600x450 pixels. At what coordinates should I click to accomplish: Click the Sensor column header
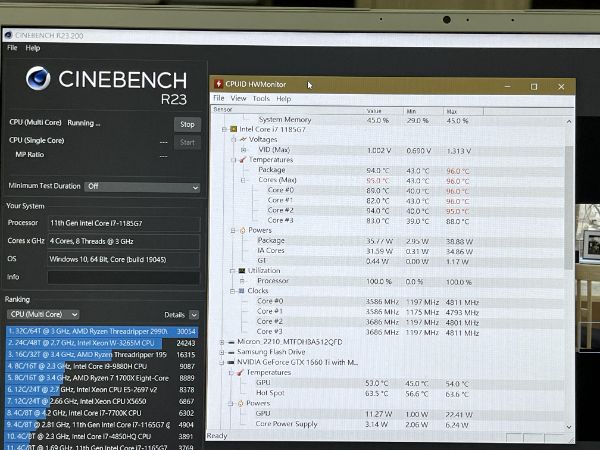pyautogui.click(x=287, y=110)
